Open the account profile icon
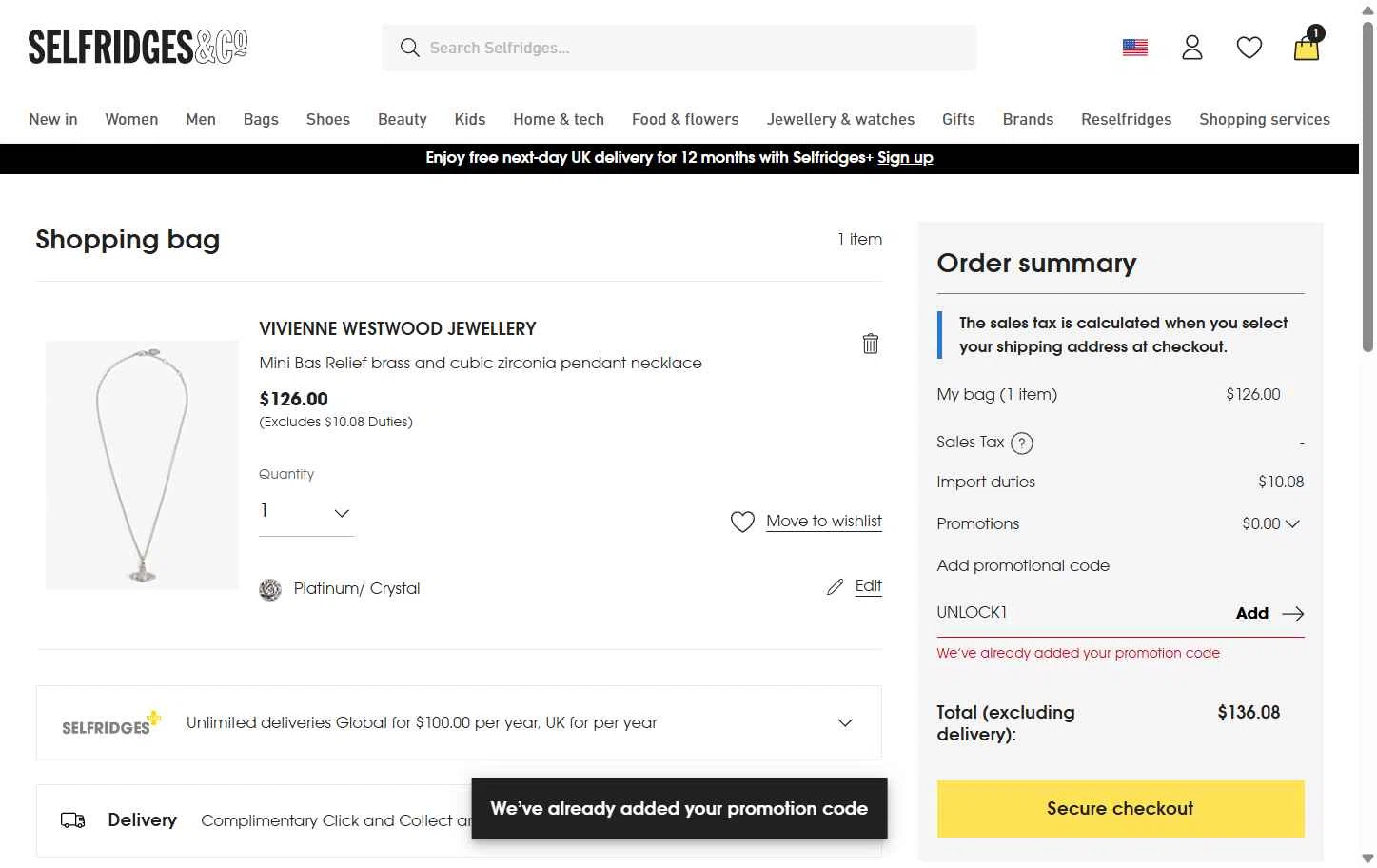1377x868 pixels. [1192, 48]
